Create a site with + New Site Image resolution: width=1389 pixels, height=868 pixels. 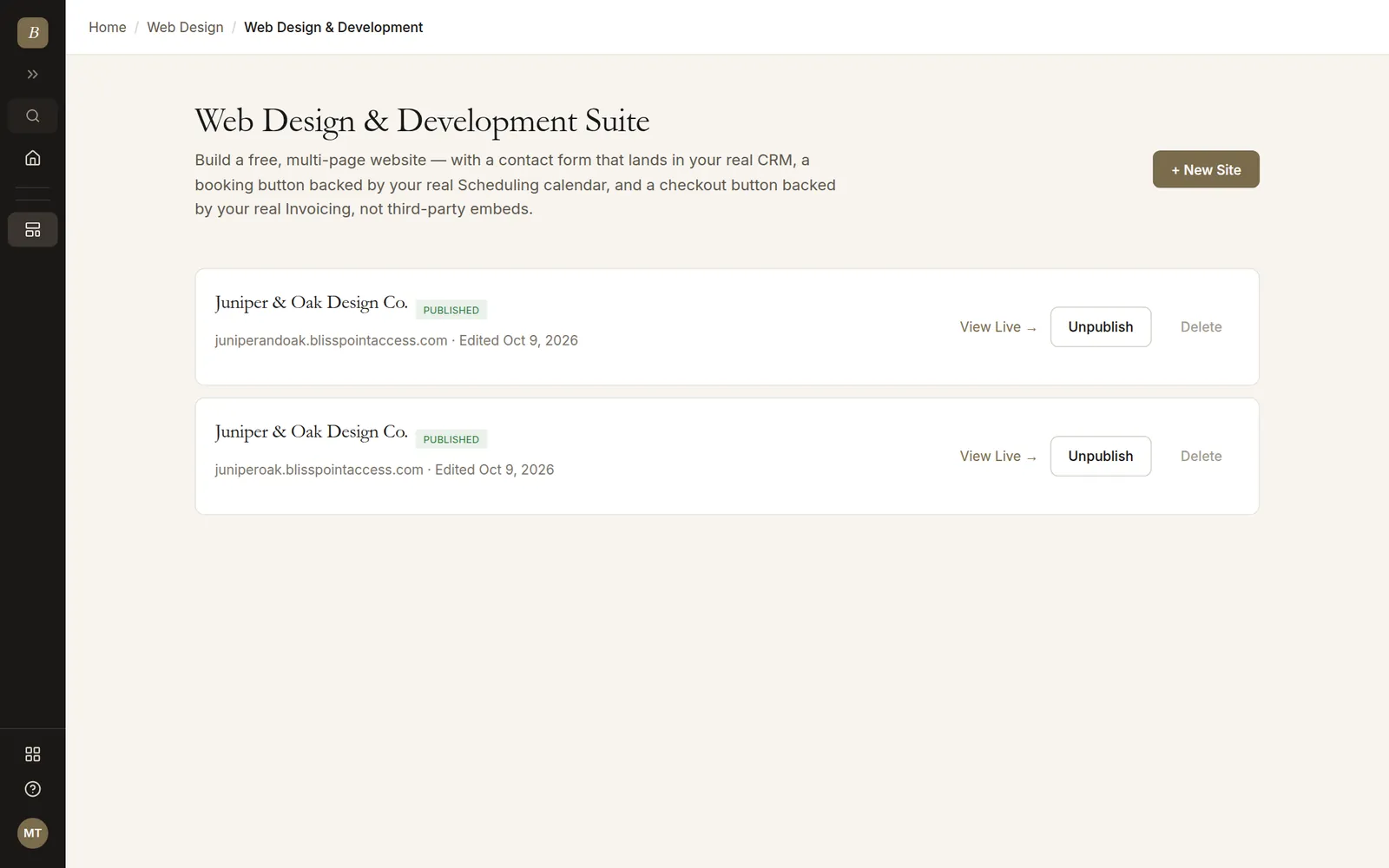point(1206,169)
